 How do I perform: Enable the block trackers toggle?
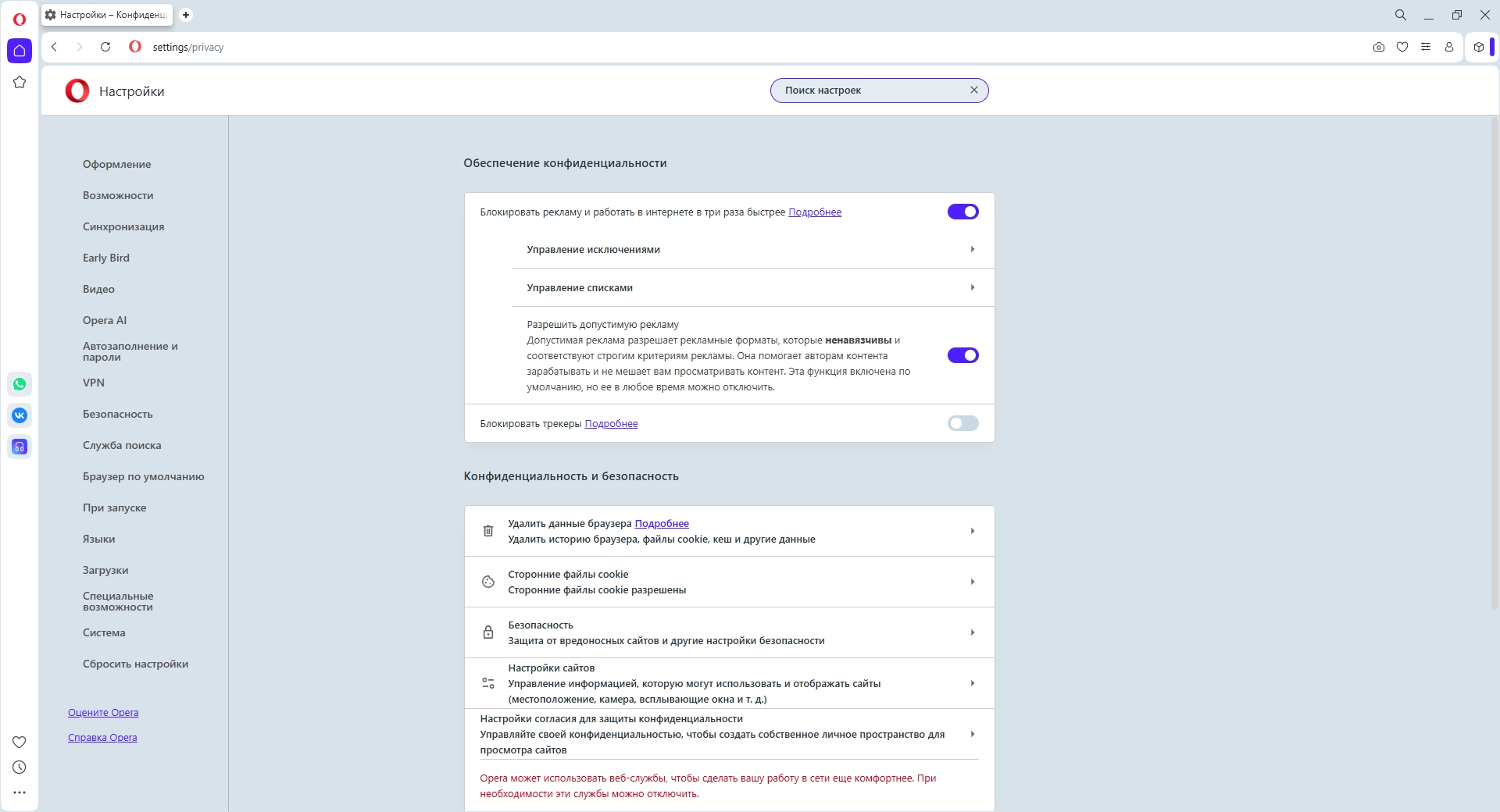click(962, 423)
